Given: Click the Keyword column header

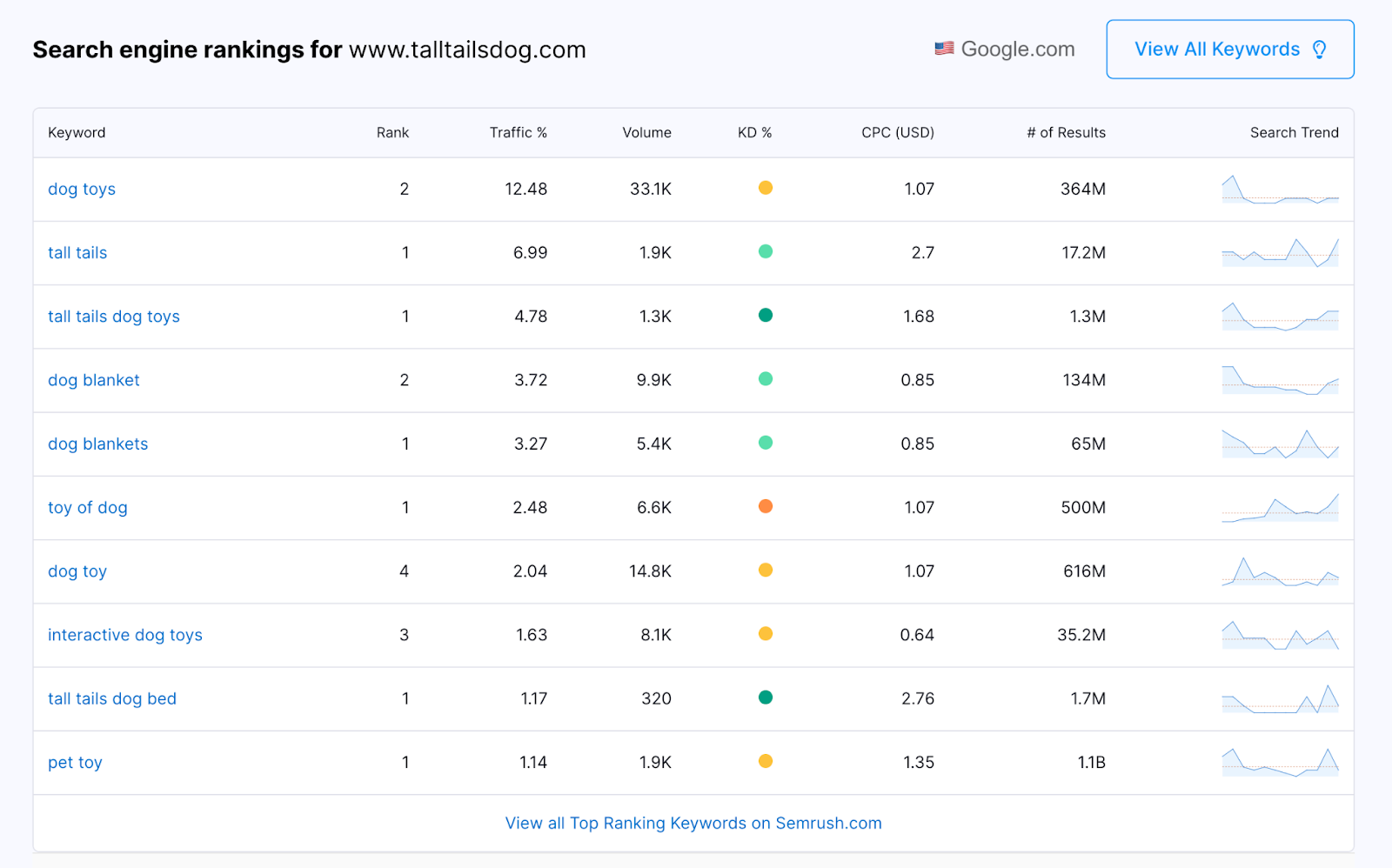Looking at the screenshot, I should tap(77, 133).
